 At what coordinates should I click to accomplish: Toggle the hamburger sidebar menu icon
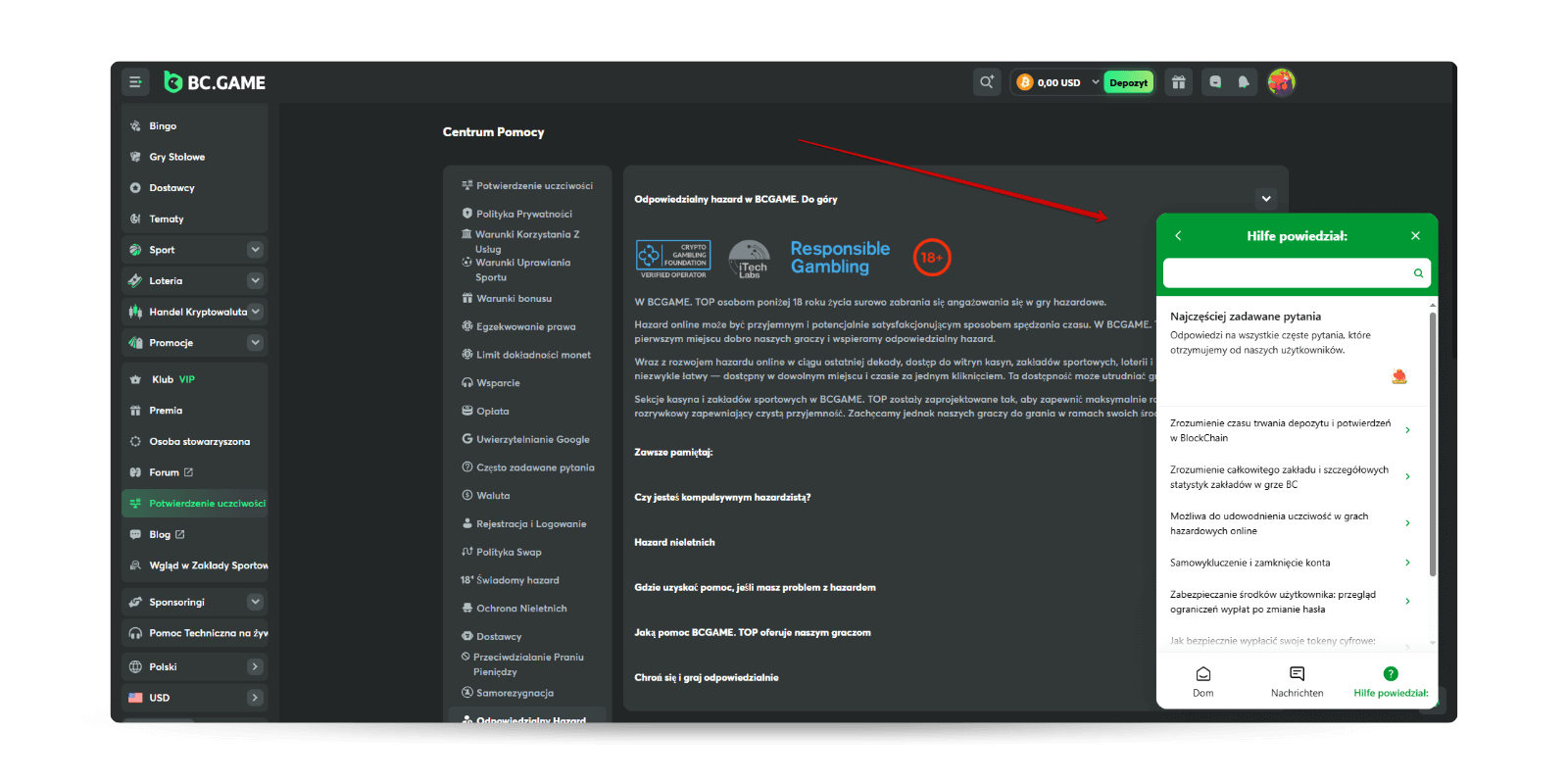coord(135,82)
